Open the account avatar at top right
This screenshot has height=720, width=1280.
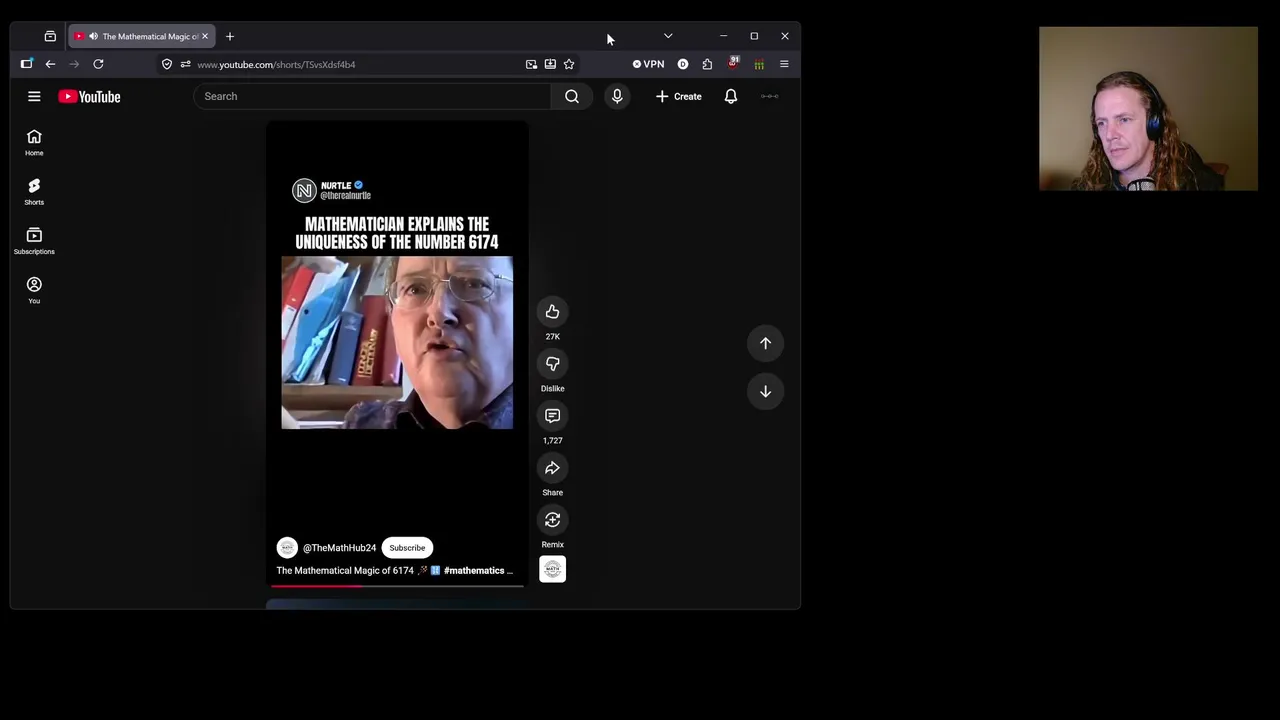pos(770,96)
